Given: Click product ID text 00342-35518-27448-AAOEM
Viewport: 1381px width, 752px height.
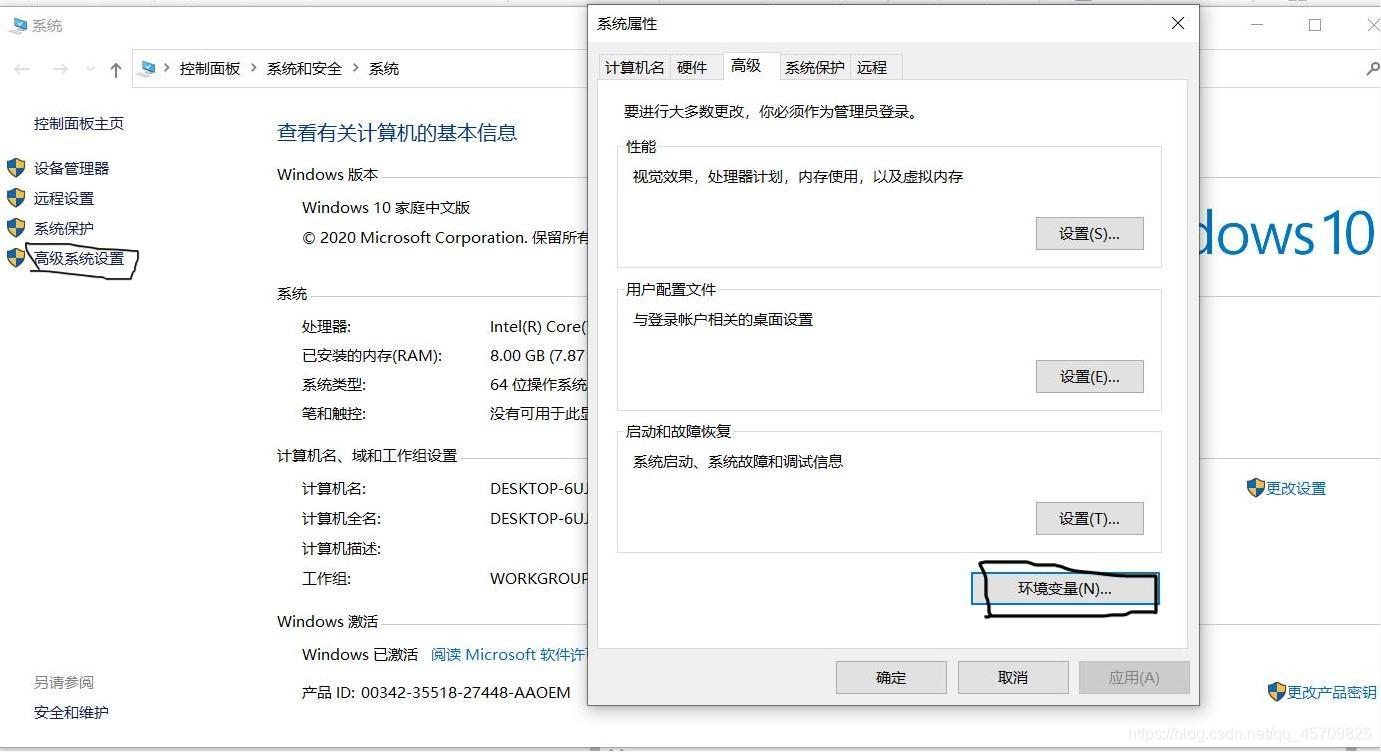Looking at the screenshot, I should [x=466, y=693].
